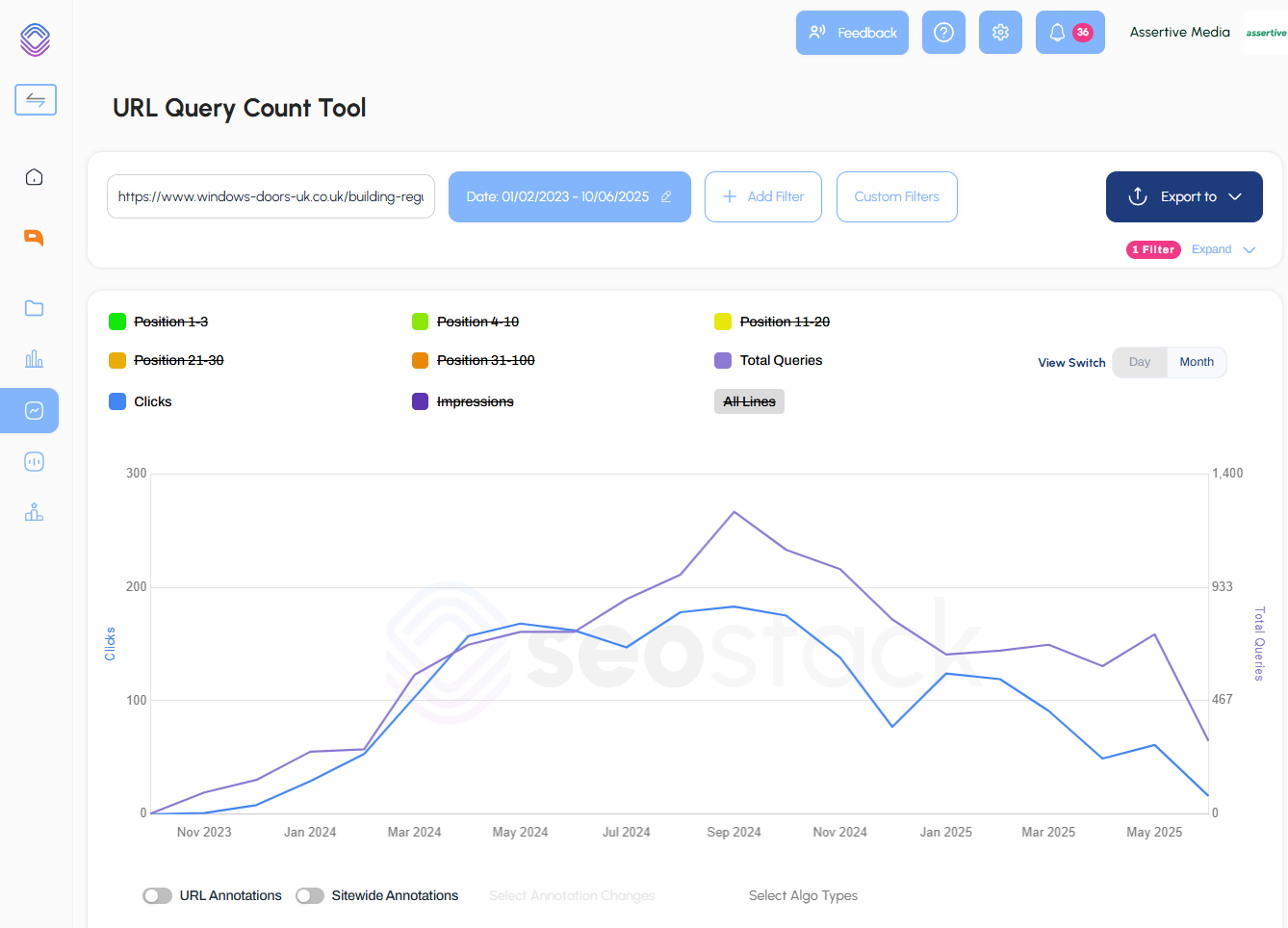Select the orange chat messages icon
The width and height of the screenshot is (1288, 928).
pyautogui.click(x=34, y=237)
